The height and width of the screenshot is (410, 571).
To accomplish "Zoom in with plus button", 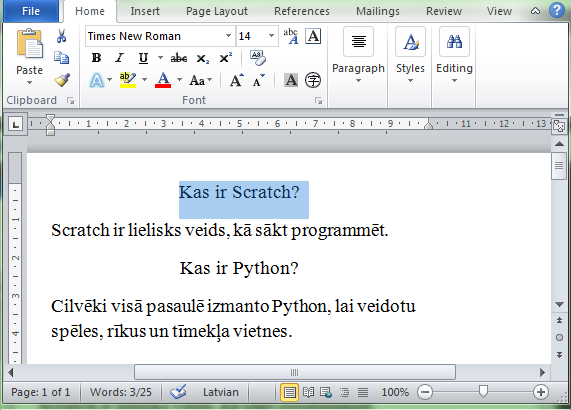I will (541, 392).
